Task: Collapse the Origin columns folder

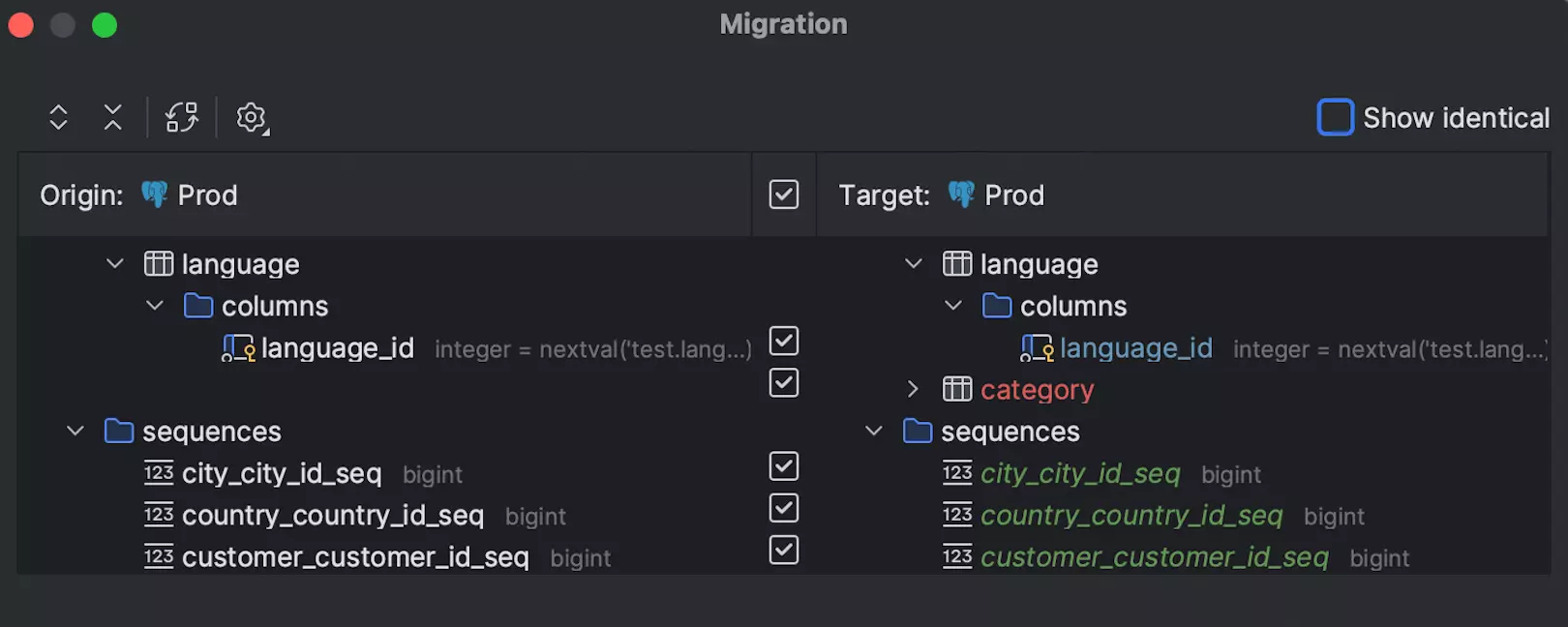Action: point(155,306)
